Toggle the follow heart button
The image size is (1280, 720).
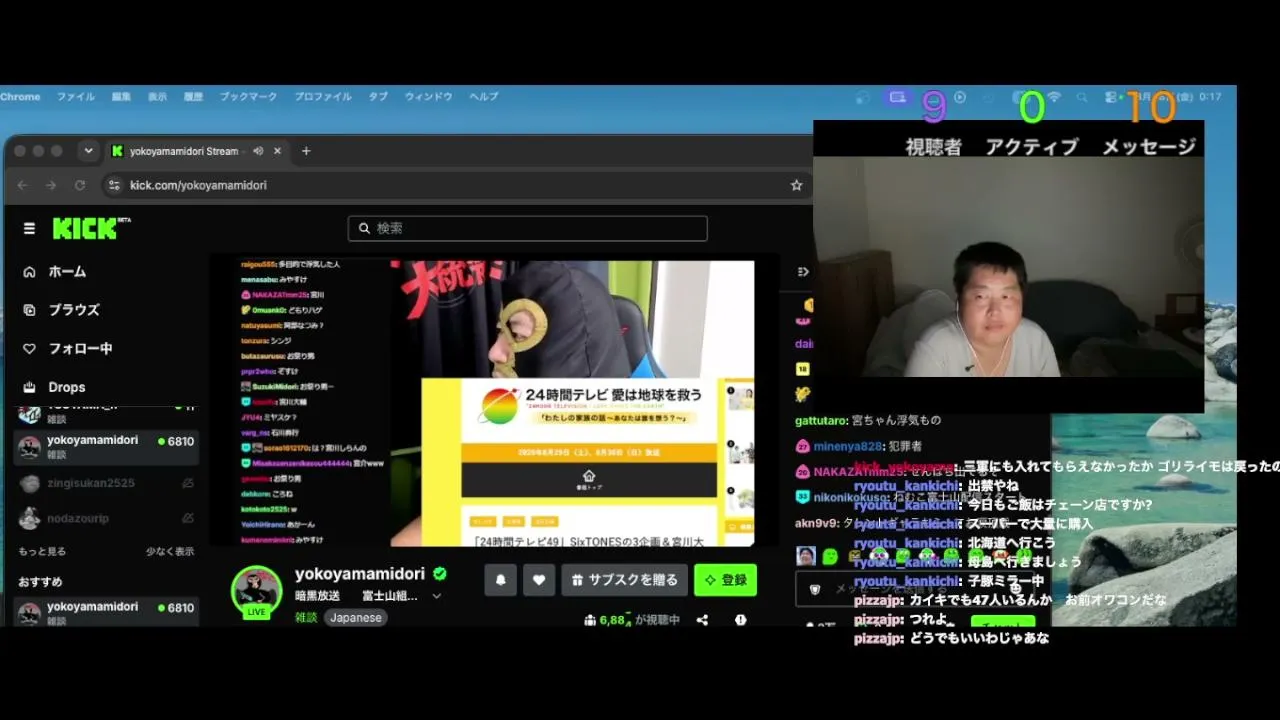tap(539, 580)
